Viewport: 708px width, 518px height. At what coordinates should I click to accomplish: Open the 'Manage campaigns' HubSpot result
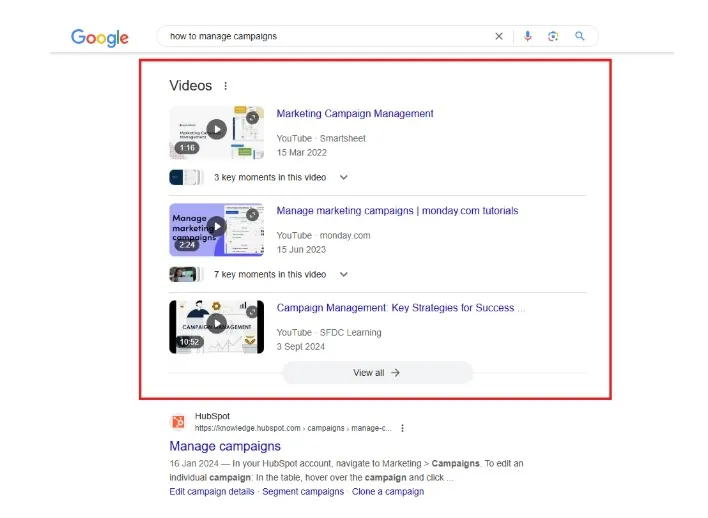(225, 446)
